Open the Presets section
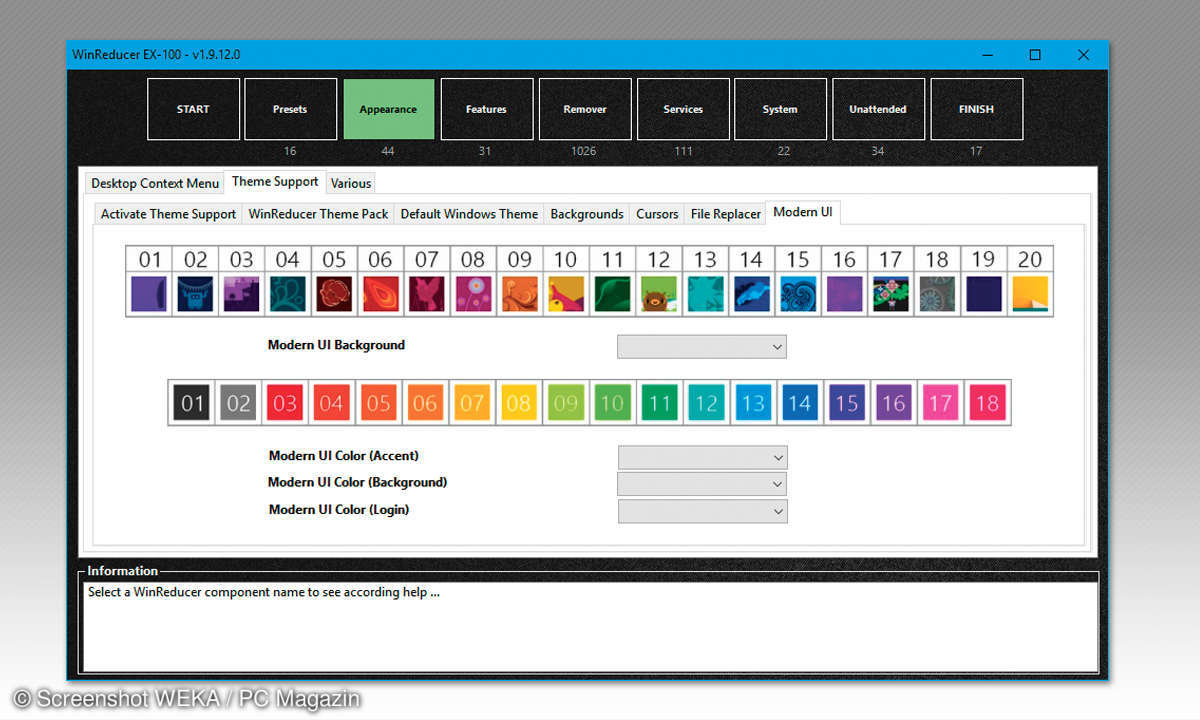Viewport: 1200px width, 720px height. tap(290, 109)
